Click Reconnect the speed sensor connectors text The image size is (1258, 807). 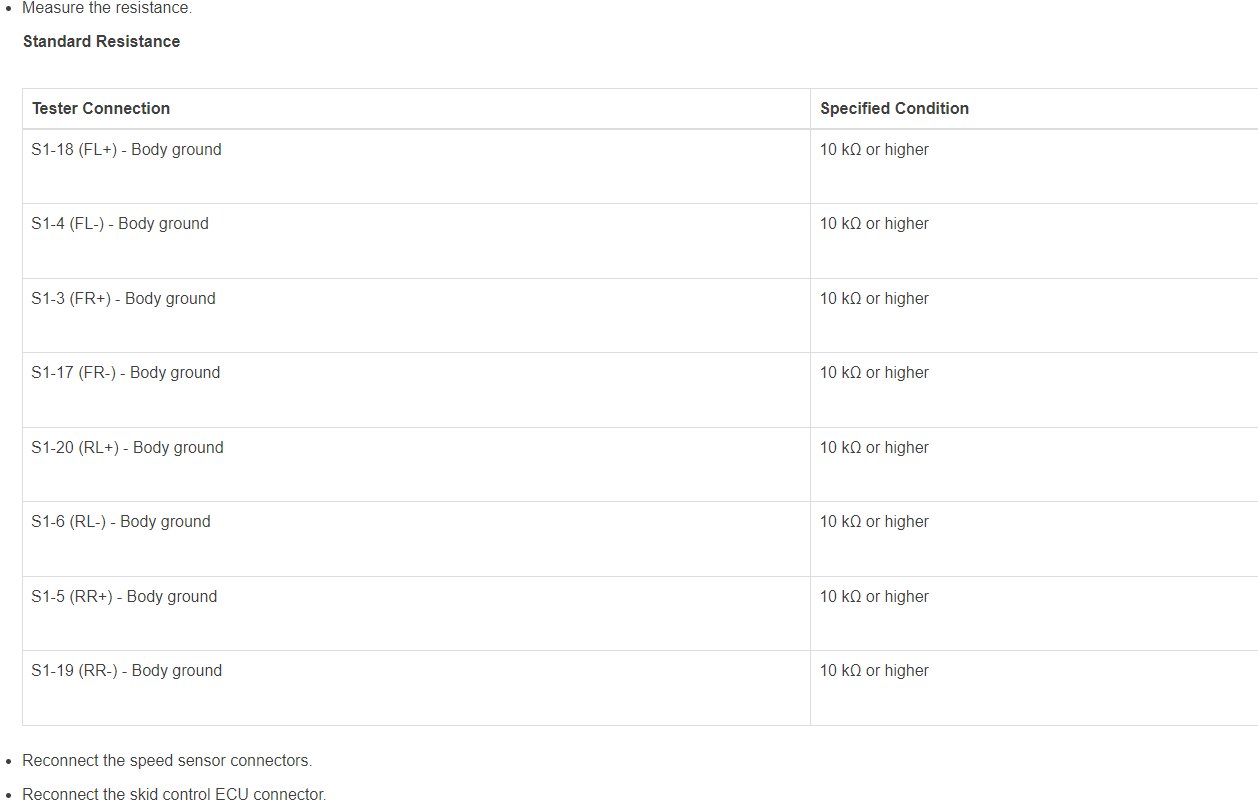(167, 760)
